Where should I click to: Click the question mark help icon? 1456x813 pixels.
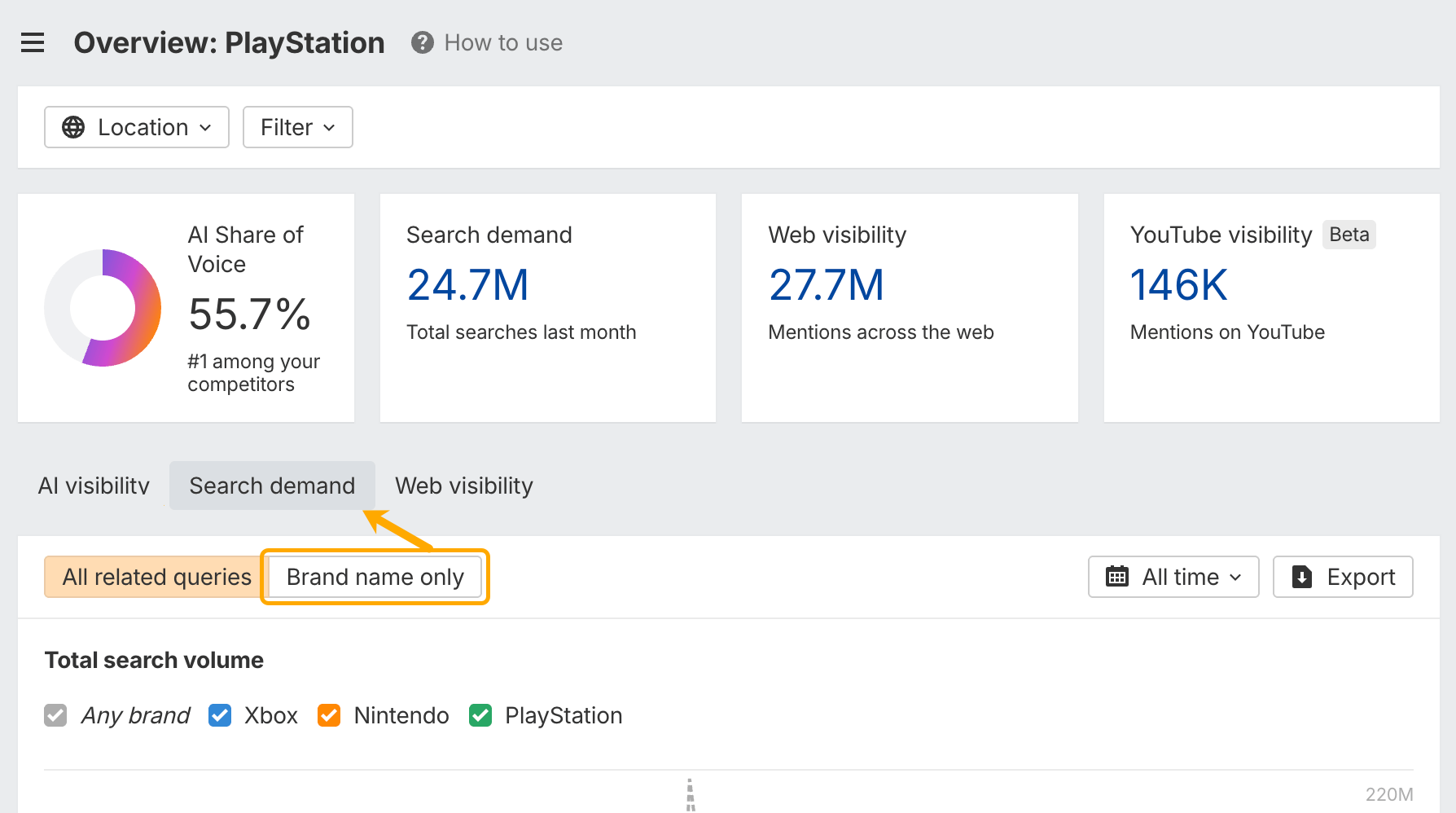pyautogui.click(x=422, y=42)
